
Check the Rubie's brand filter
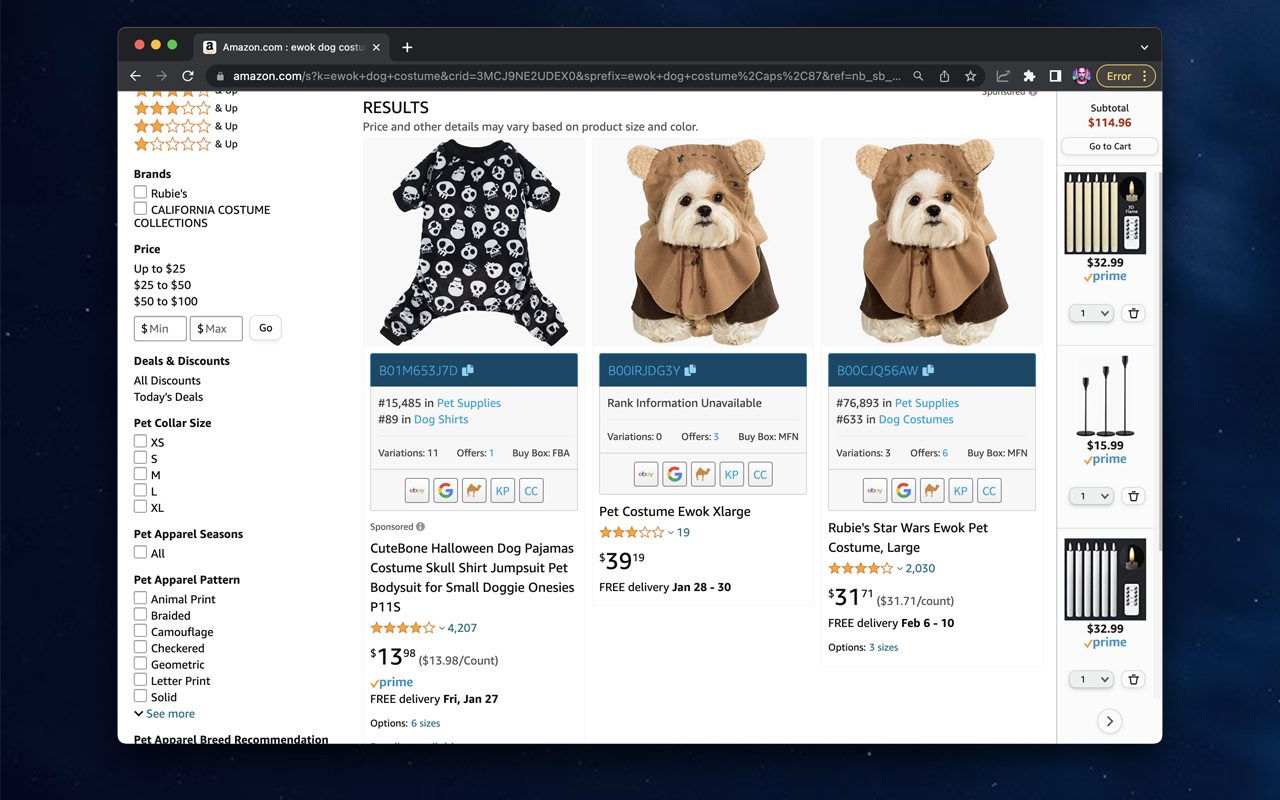[x=141, y=193]
